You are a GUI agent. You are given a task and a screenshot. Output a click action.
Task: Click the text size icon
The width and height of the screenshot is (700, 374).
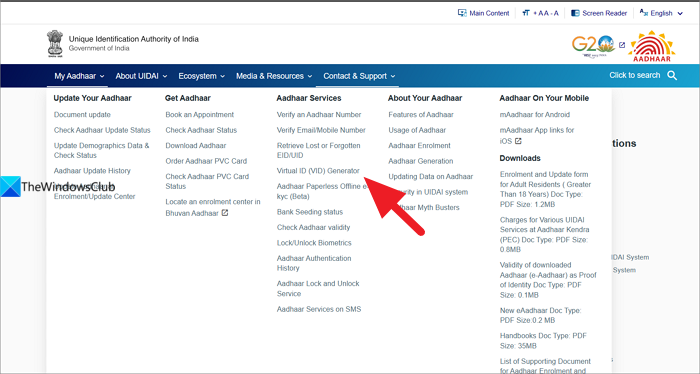point(526,13)
